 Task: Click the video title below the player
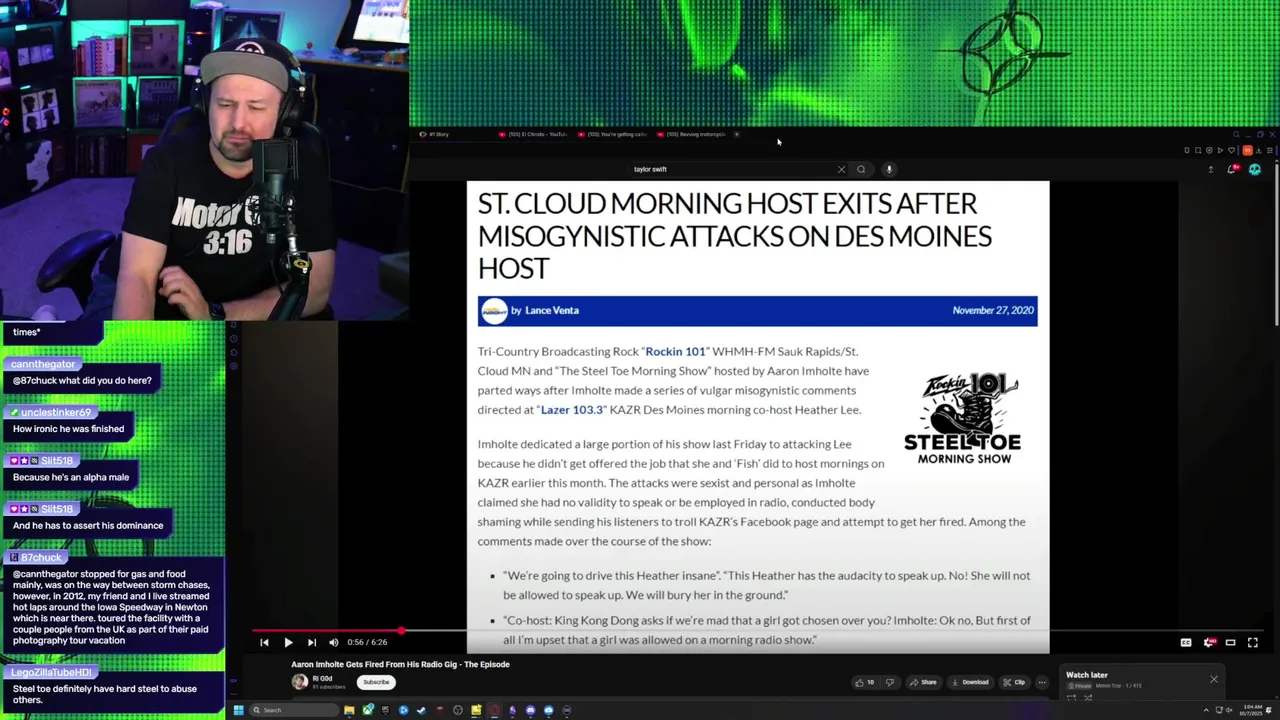coord(400,664)
